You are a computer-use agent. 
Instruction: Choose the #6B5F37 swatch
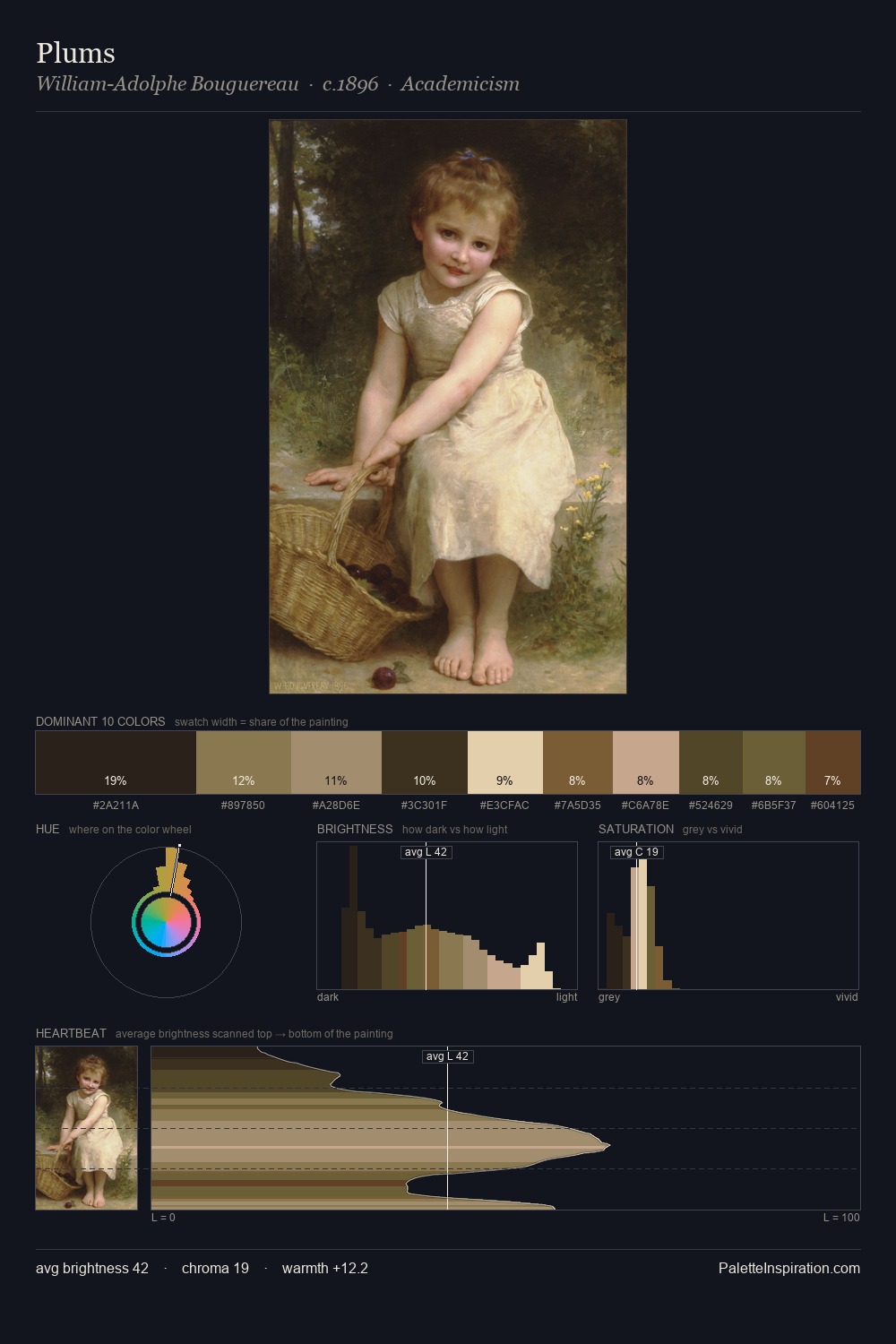(x=774, y=762)
